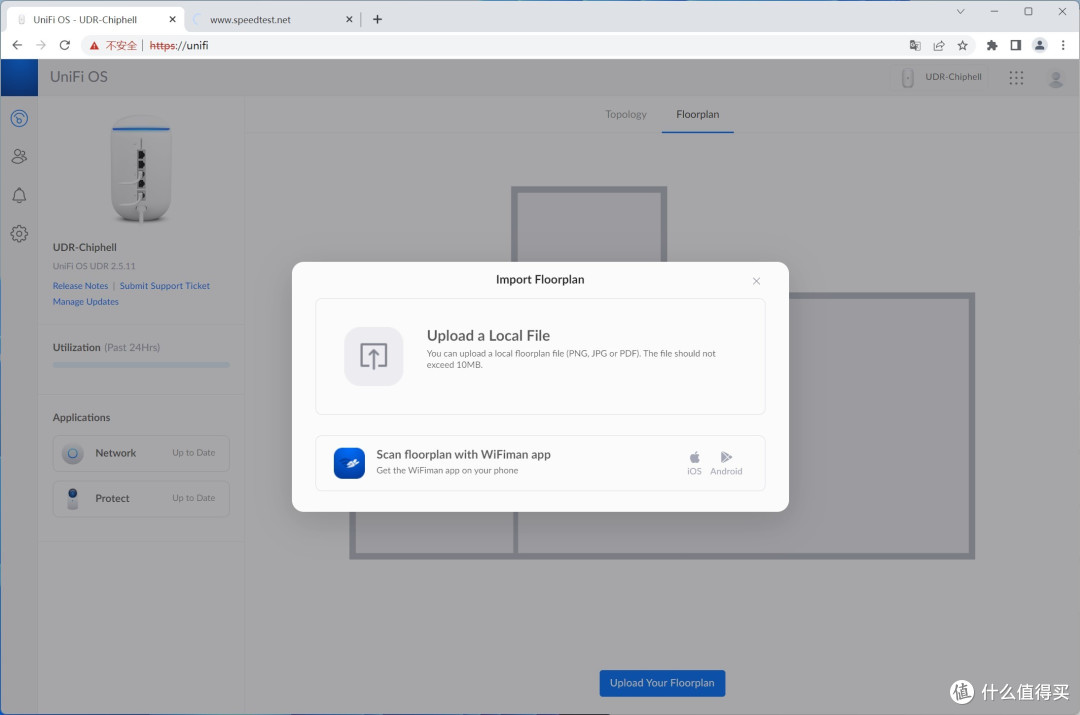The height and width of the screenshot is (715, 1080).
Task: Open the Release Notes link
Action: [80, 285]
